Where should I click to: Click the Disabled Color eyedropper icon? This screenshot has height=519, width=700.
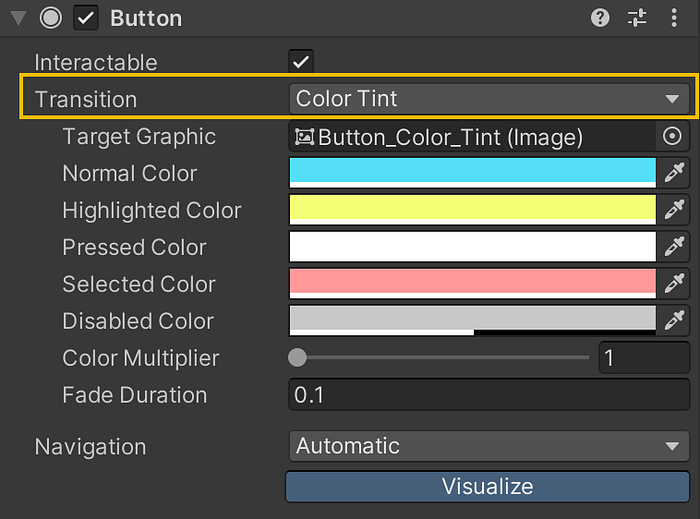(675, 321)
